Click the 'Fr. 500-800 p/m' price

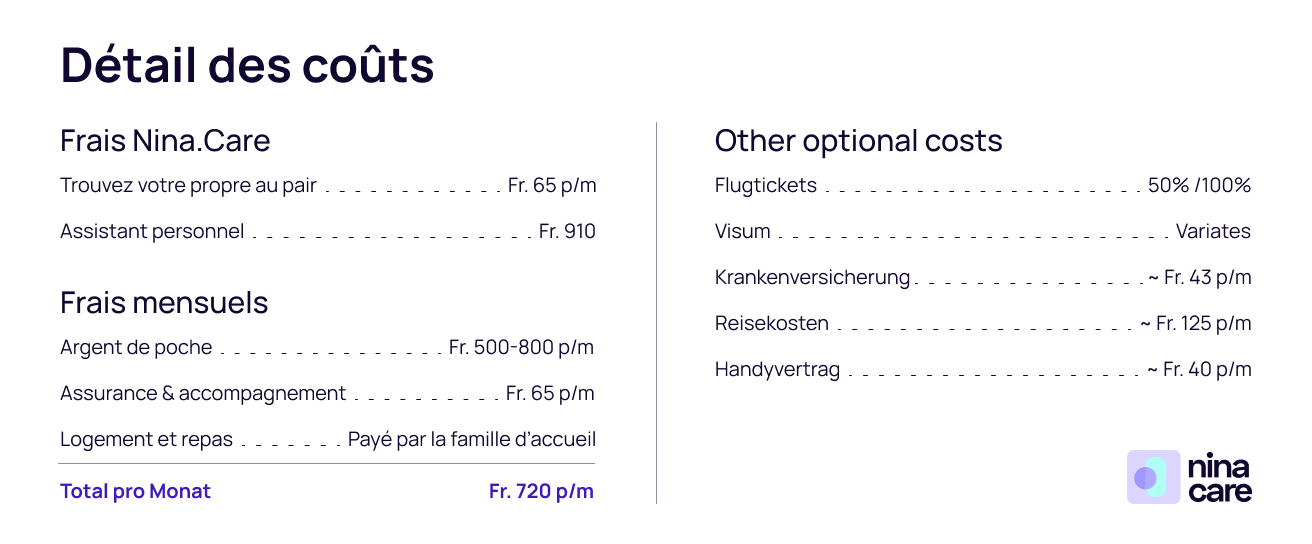coord(521,348)
